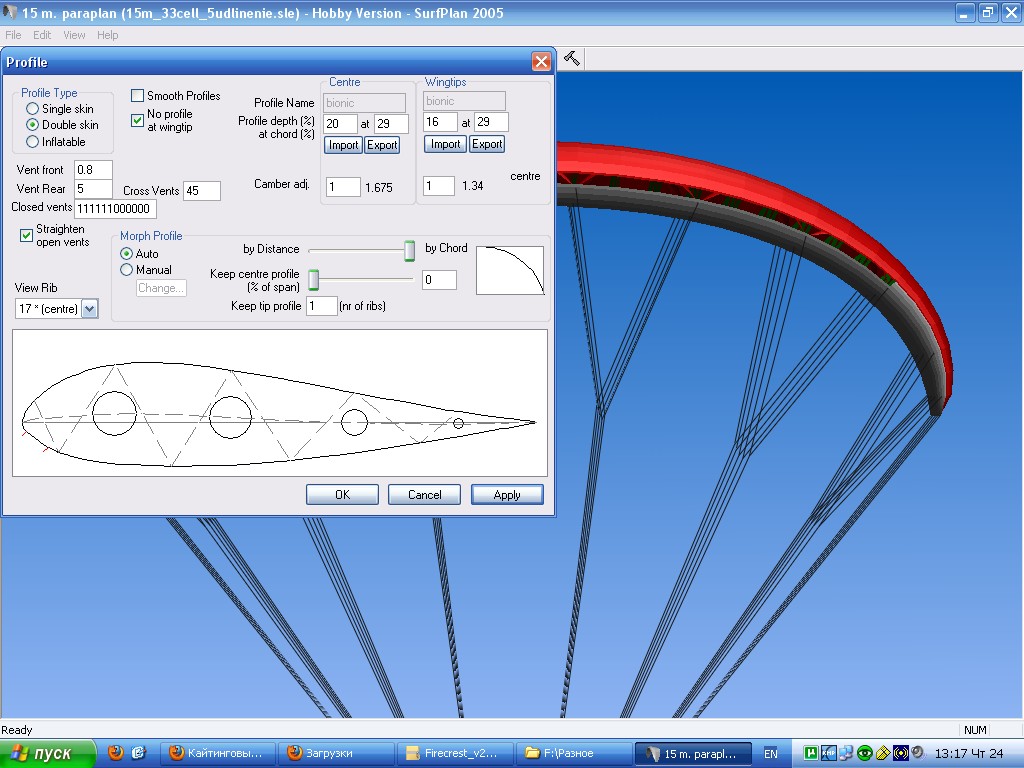Open the View Rib dropdown
1024x768 pixels.
pyautogui.click(x=89, y=309)
